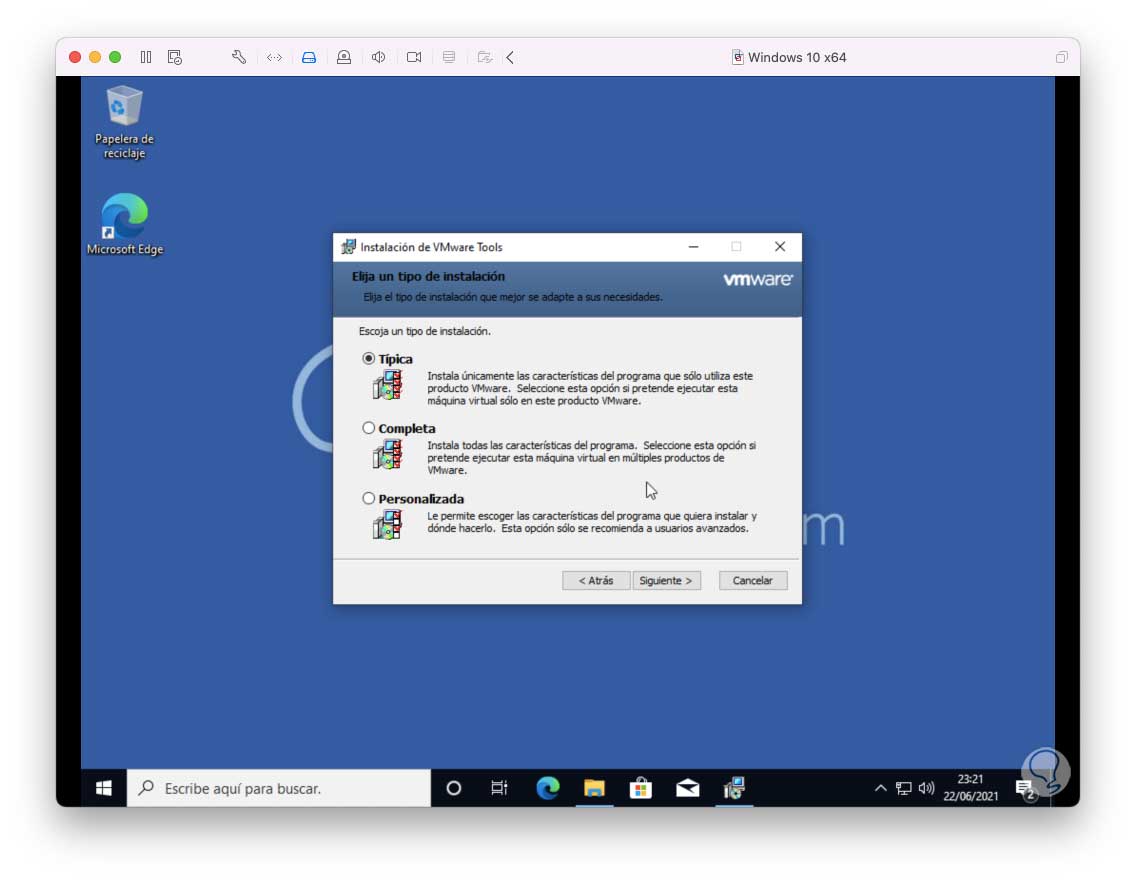Minimize the VMware Tools installer dialog

(x=693, y=247)
